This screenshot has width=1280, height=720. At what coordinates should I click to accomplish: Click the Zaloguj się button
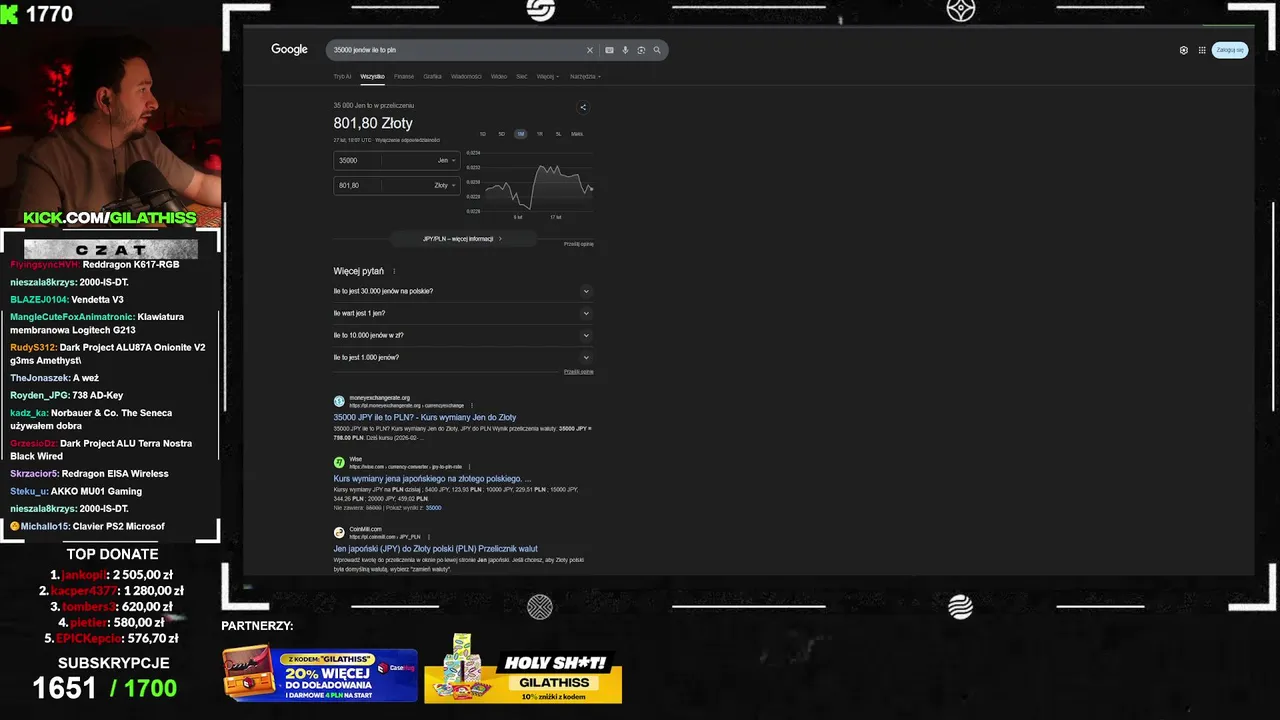(1230, 50)
